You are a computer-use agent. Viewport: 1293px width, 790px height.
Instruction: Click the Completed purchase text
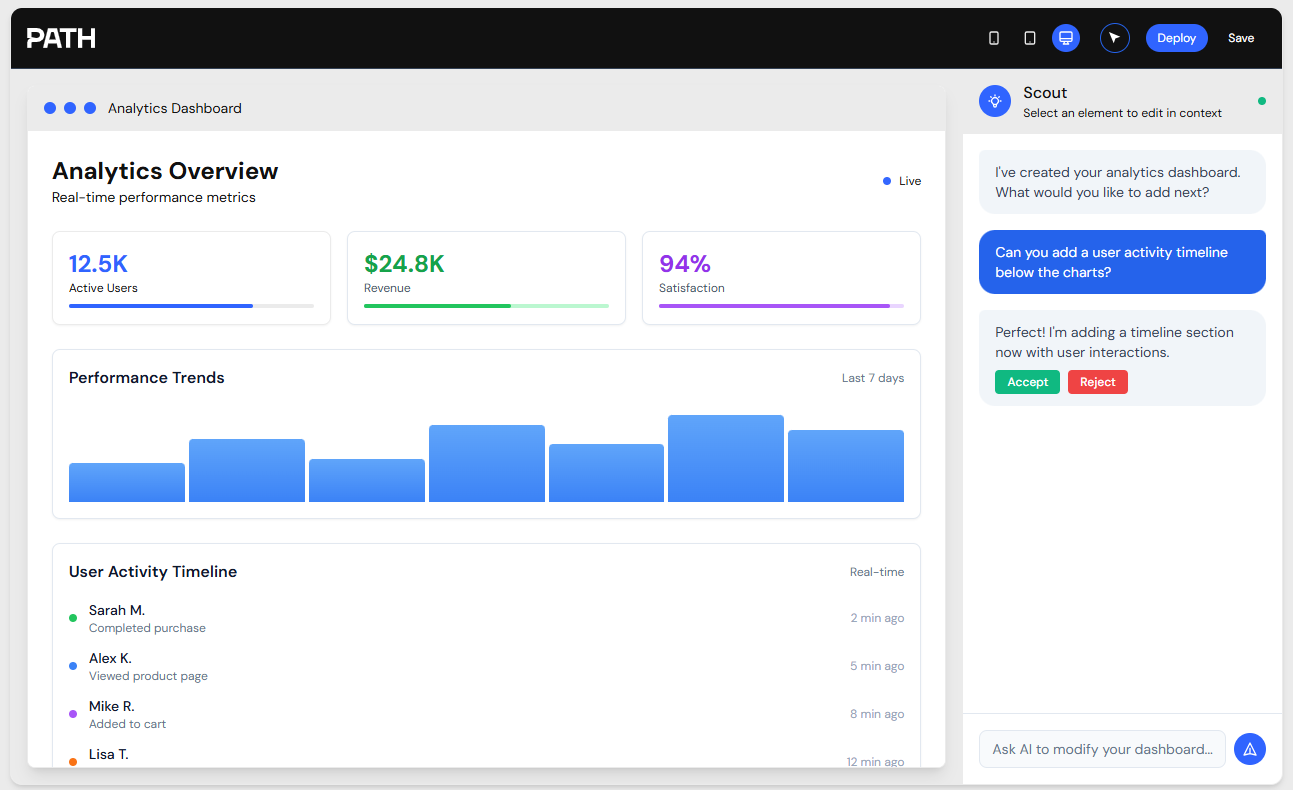tap(147, 628)
